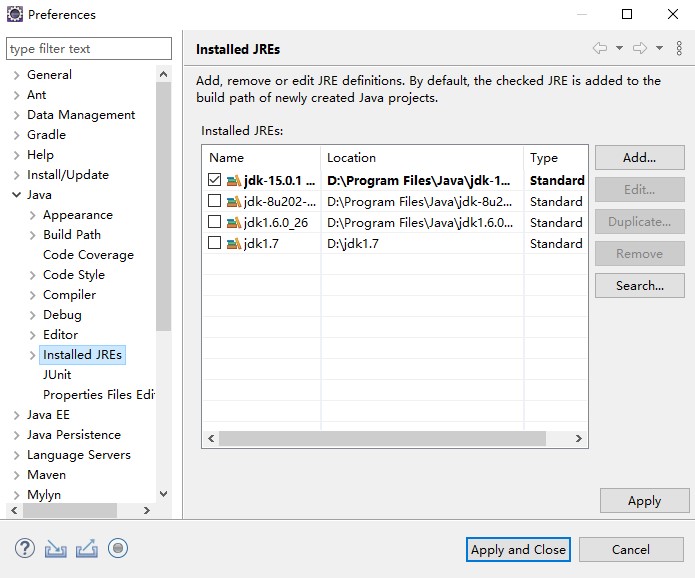The width and height of the screenshot is (695, 578).
Task: Expand the Gradle tree node
Action: (x=16, y=135)
